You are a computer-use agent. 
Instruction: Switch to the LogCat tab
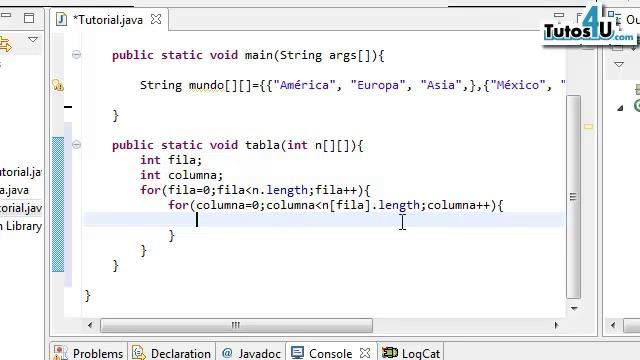click(x=411, y=353)
